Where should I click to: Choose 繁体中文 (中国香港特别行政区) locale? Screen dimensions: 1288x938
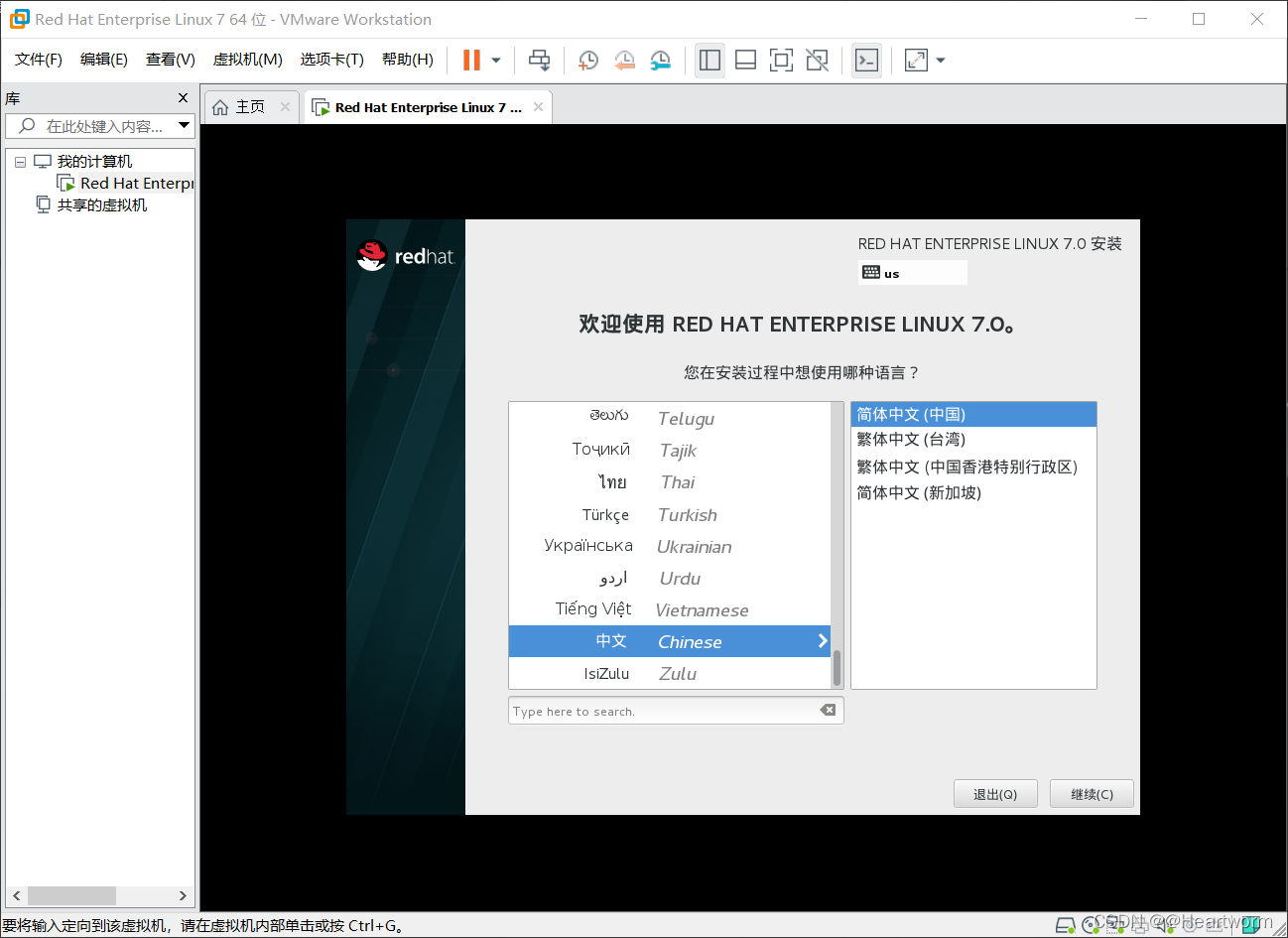[973, 467]
